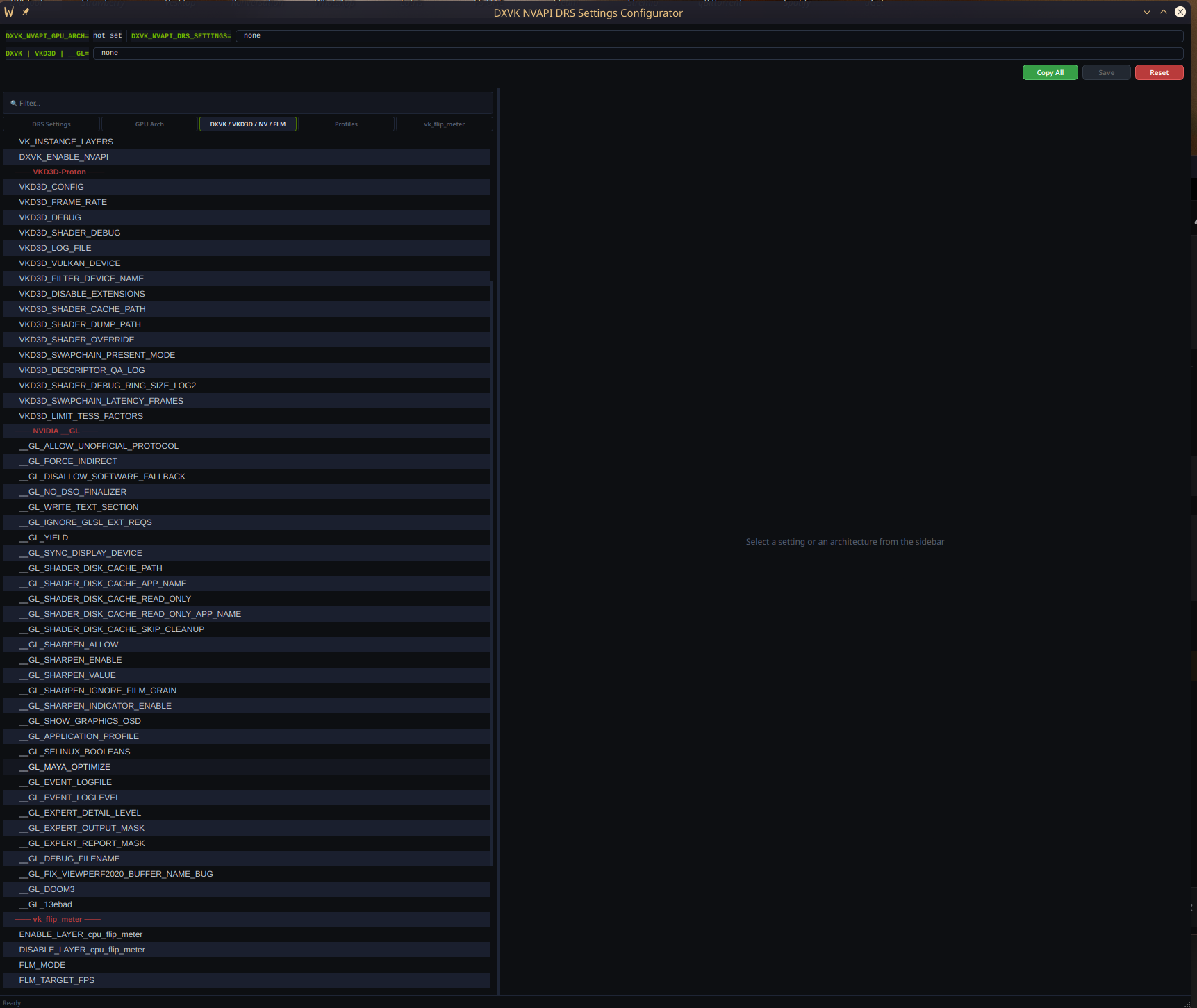Select VKD3D_SHADER_DEBUG_RING_SIZE_LOG2 row
1197x1008 pixels.
(247, 386)
